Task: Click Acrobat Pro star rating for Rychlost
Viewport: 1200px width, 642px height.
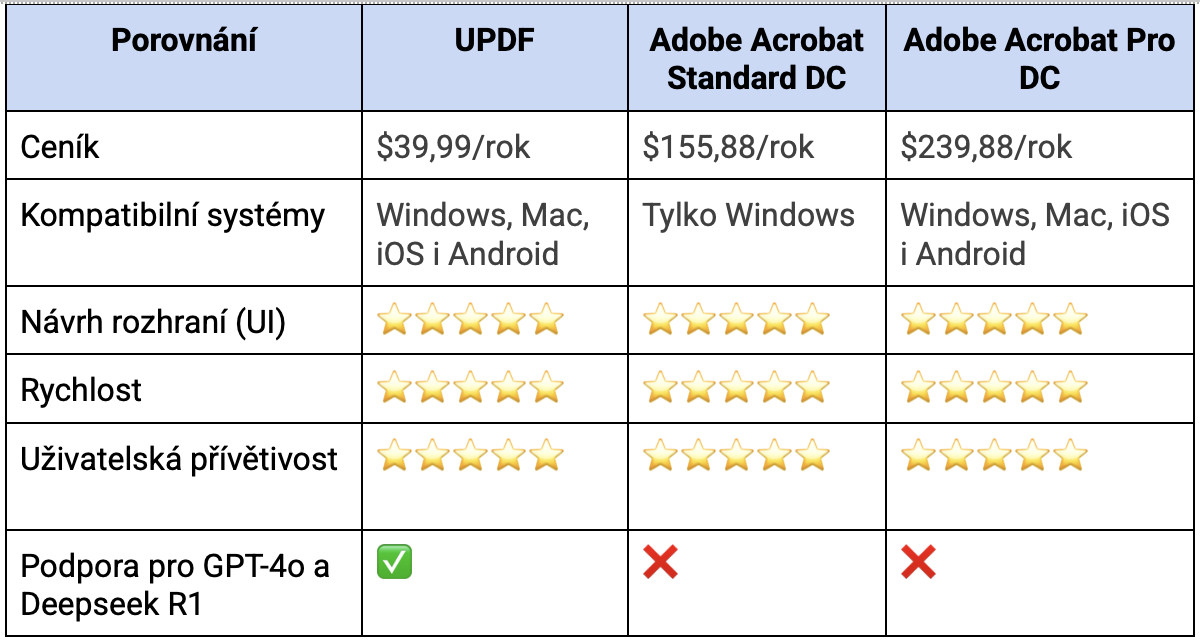Action: tap(993, 388)
